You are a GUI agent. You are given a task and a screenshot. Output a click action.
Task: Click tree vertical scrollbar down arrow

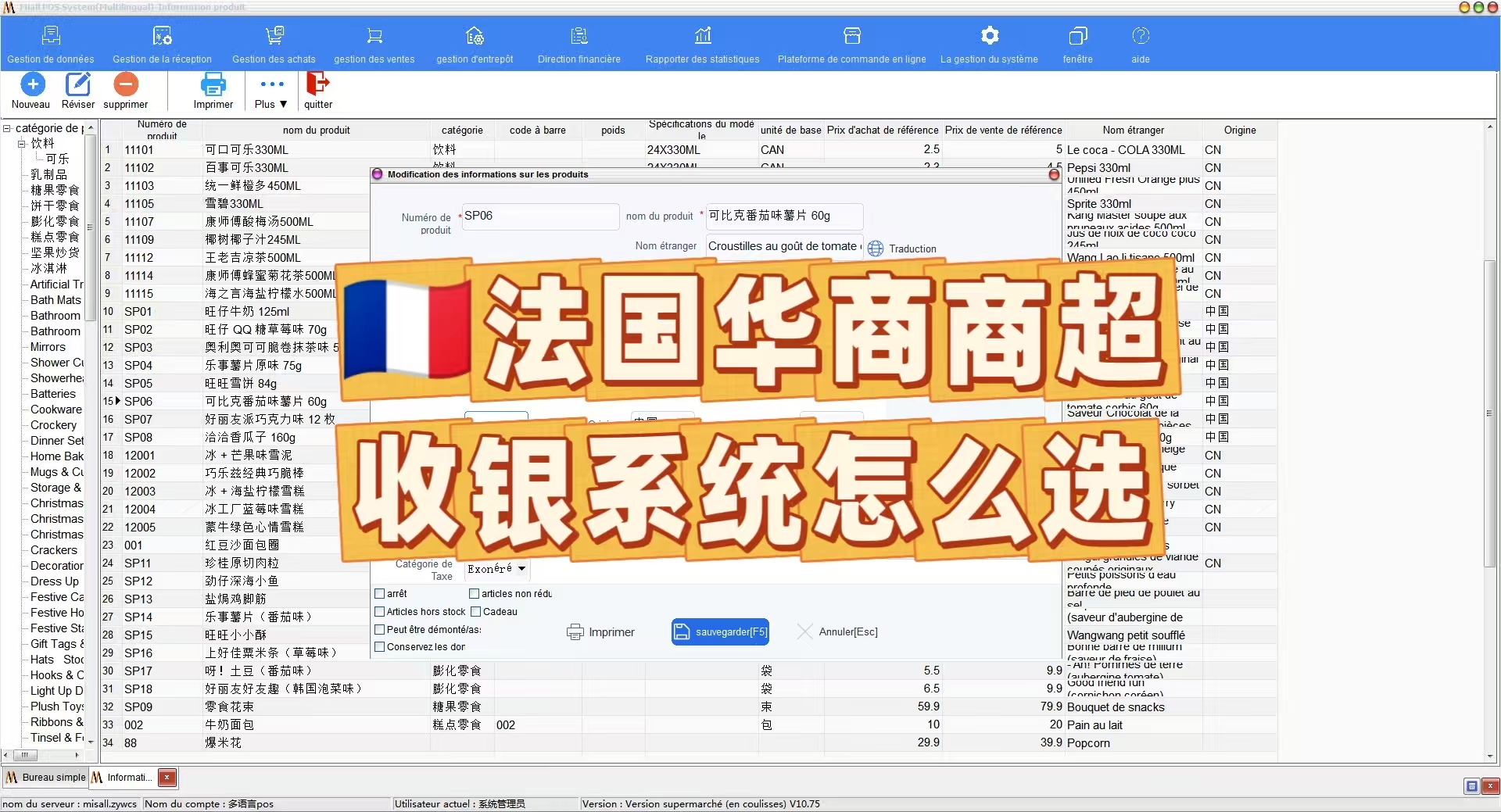coord(91,741)
